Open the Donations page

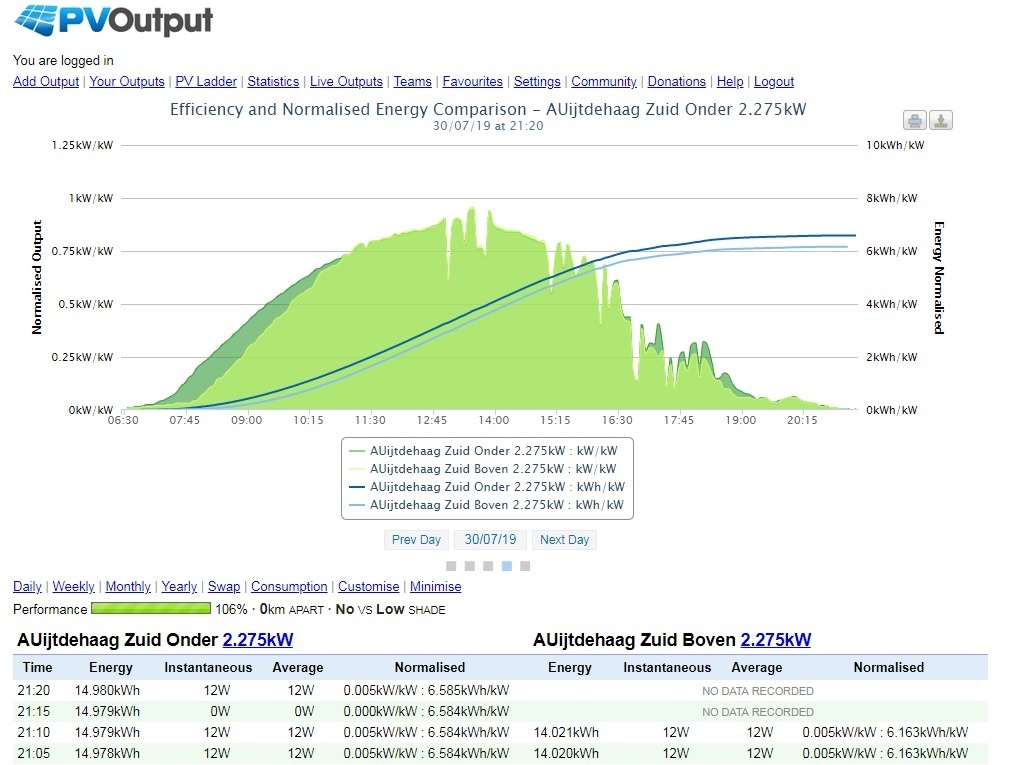[677, 81]
